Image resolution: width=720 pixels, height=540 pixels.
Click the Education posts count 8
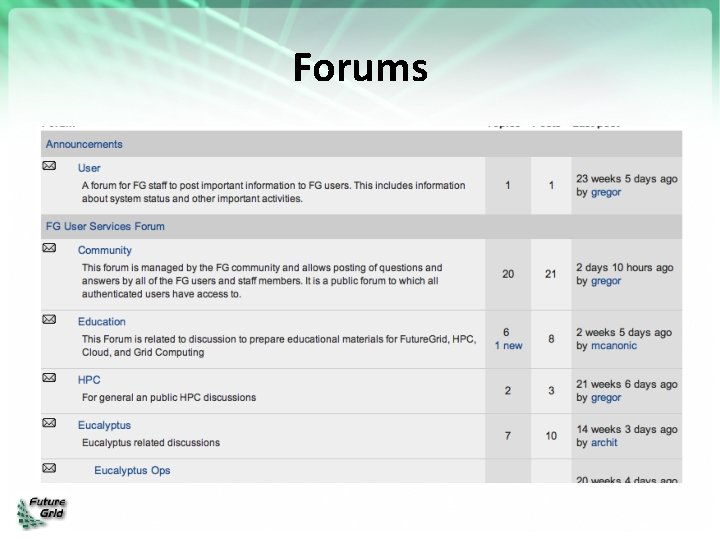(551, 339)
